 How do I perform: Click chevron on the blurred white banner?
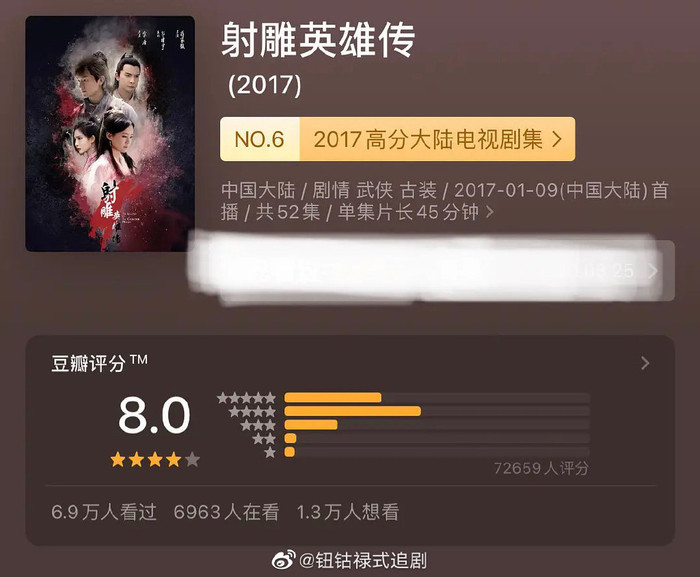click(x=653, y=271)
